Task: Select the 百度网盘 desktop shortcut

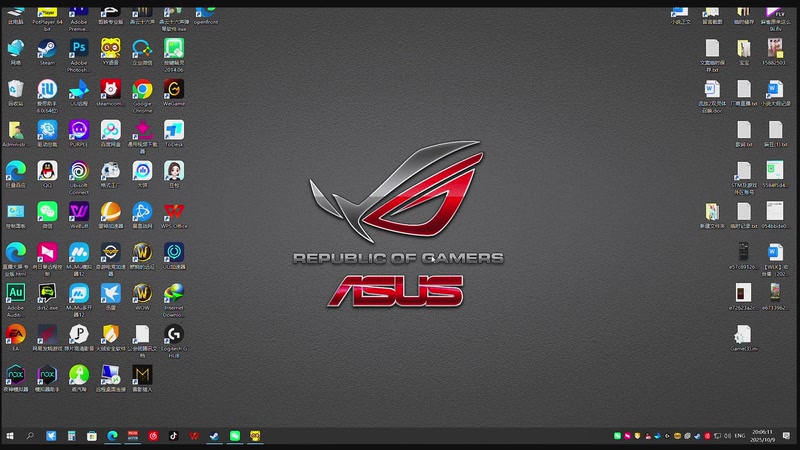Action: [x=110, y=133]
